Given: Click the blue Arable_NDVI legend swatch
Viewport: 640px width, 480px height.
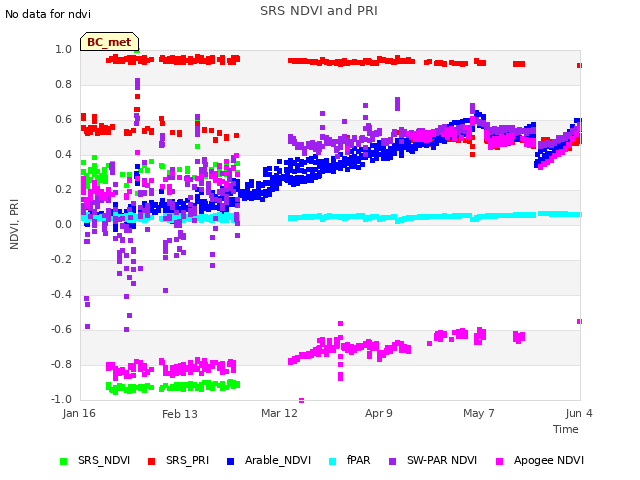Looking at the screenshot, I should click(x=230, y=461).
